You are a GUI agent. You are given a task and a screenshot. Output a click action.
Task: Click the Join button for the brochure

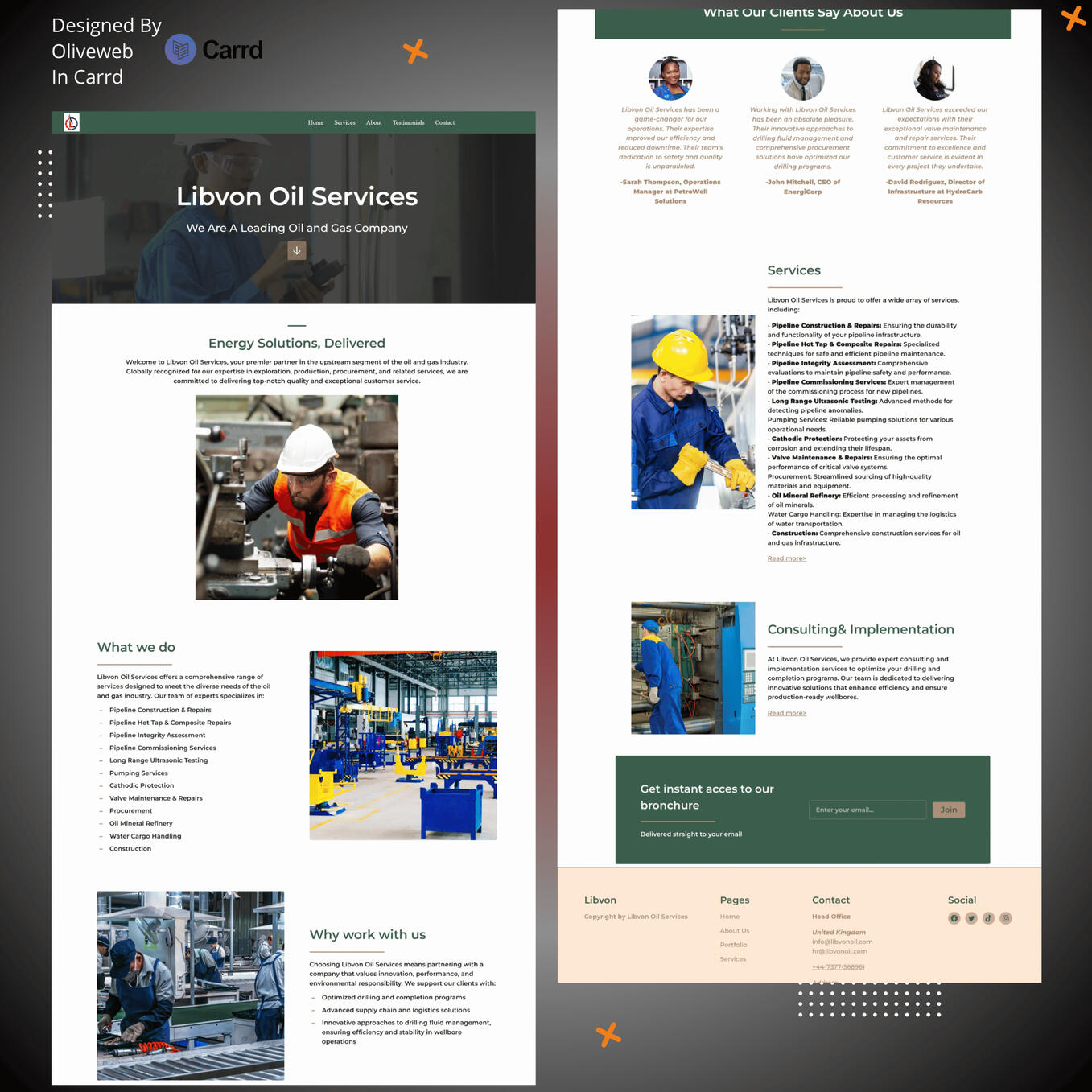(949, 810)
